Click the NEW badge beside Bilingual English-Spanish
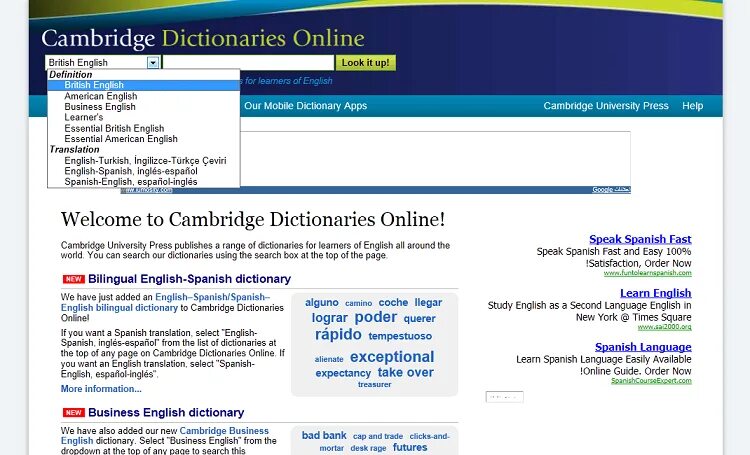750x455 pixels. pos(74,279)
